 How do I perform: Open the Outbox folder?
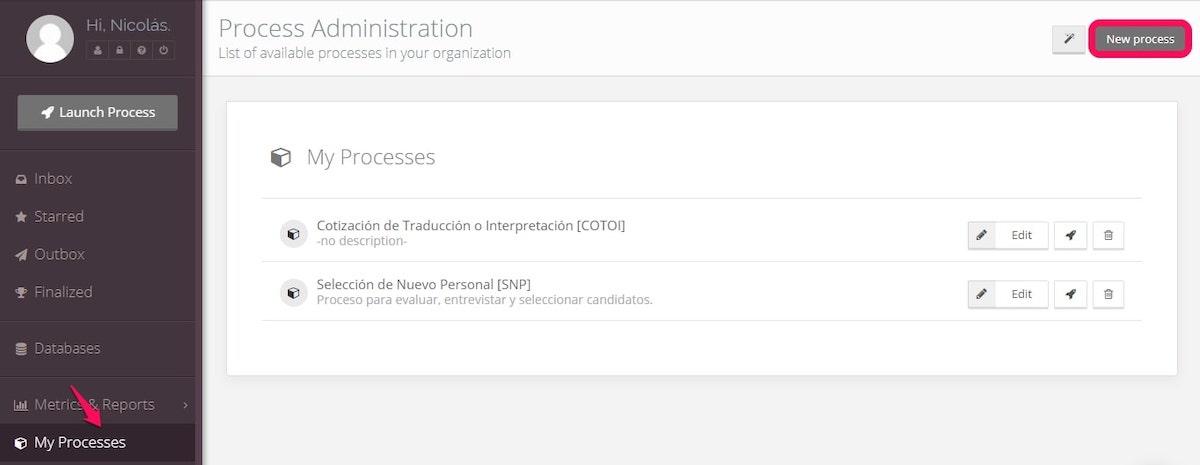[x=59, y=255]
